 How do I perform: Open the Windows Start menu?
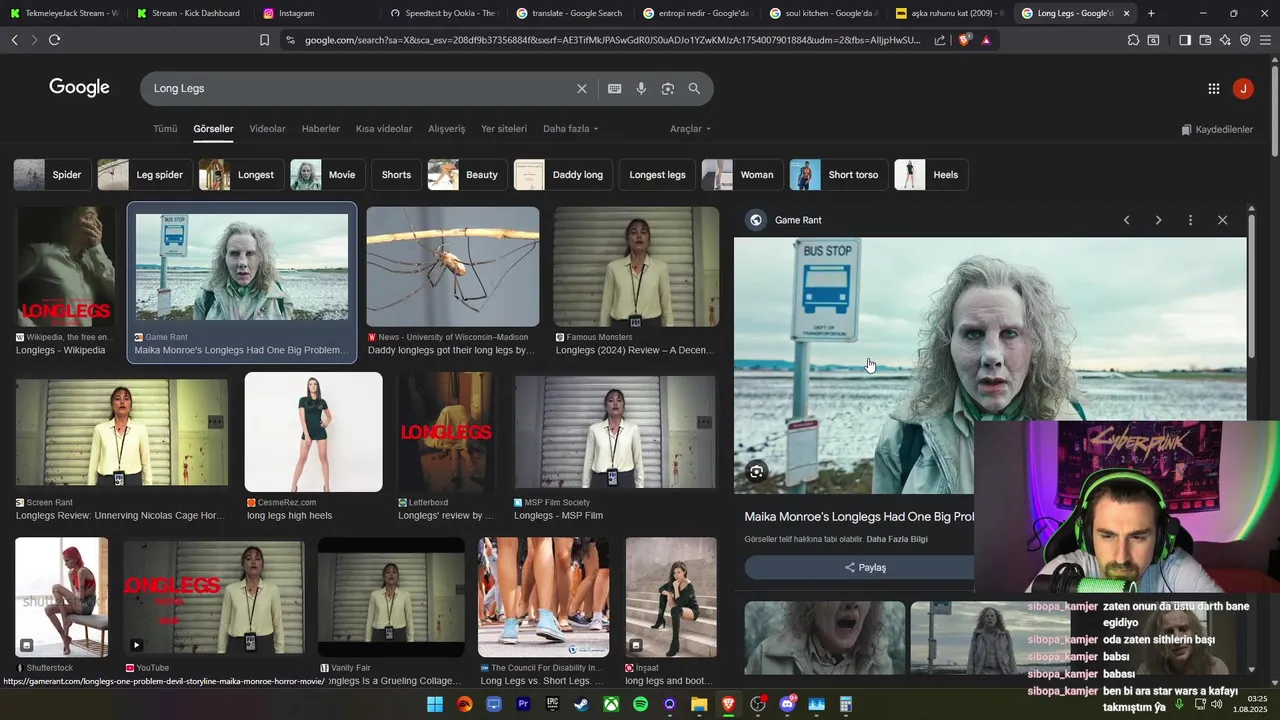point(435,704)
